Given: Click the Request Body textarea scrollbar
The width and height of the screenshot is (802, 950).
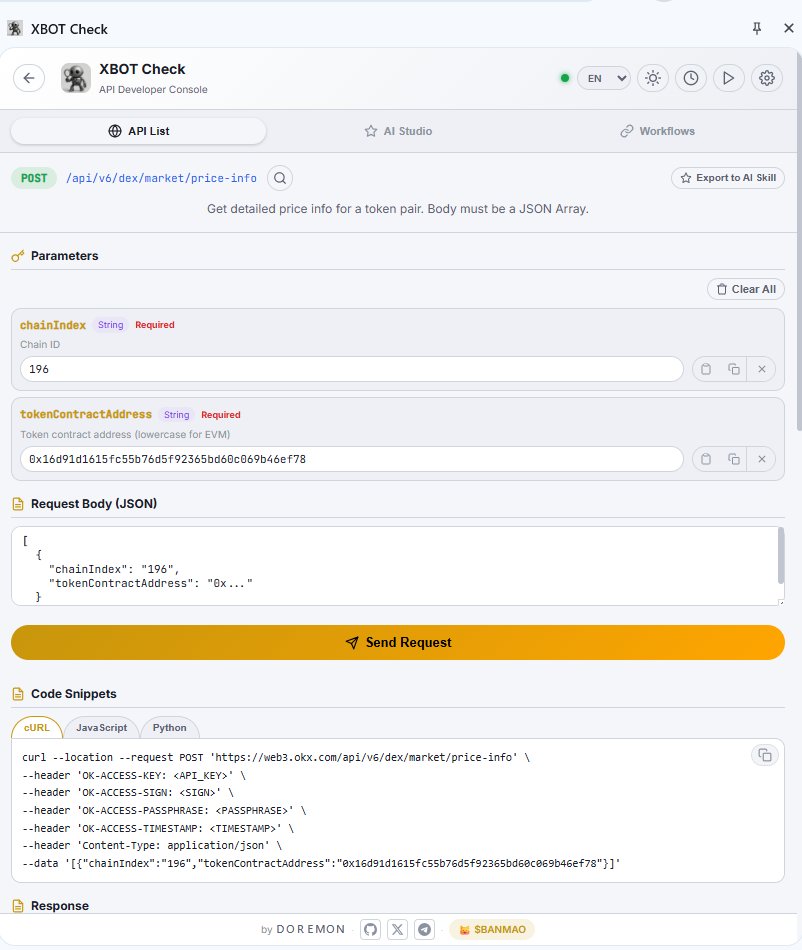Looking at the screenshot, I should click(781, 556).
